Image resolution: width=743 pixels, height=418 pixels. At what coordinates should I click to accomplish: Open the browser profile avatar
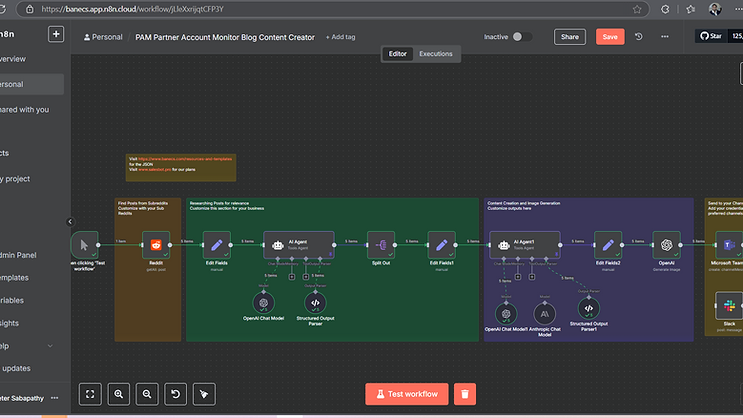tap(715, 9)
